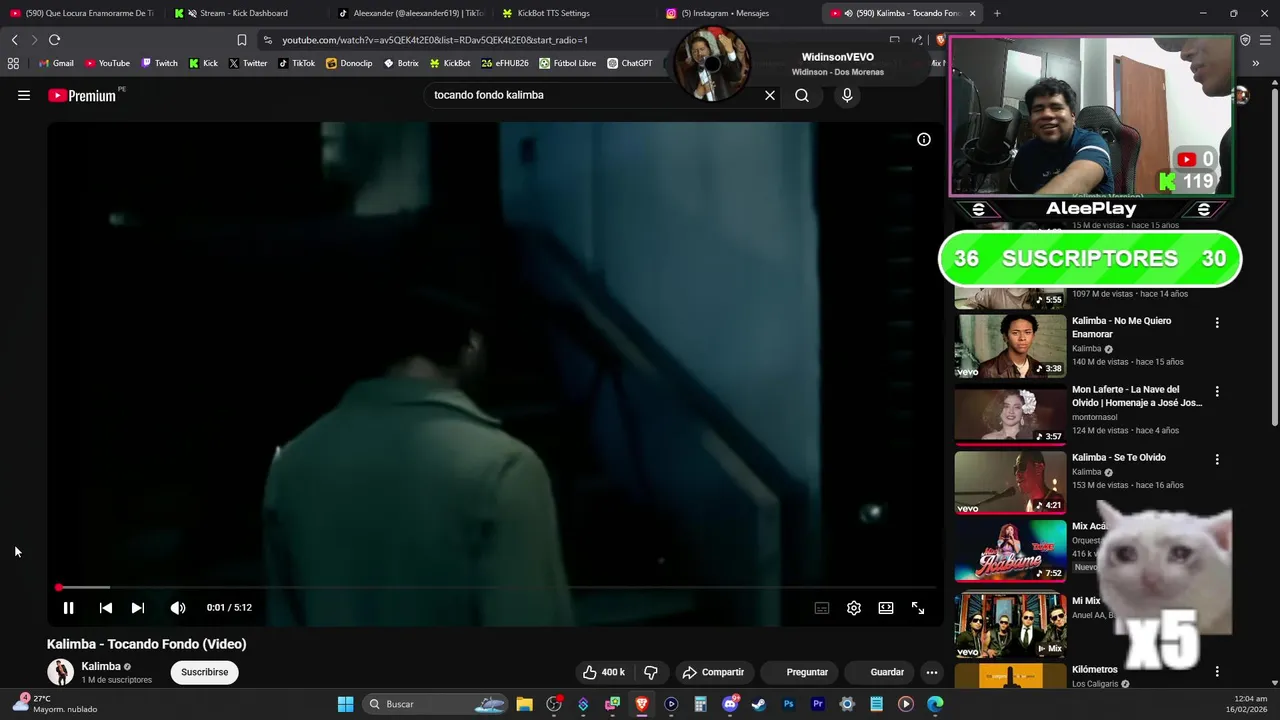This screenshot has height=720, width=1280.
Task: Go to YouTube Premium home logo
Action: coord(82,95)
